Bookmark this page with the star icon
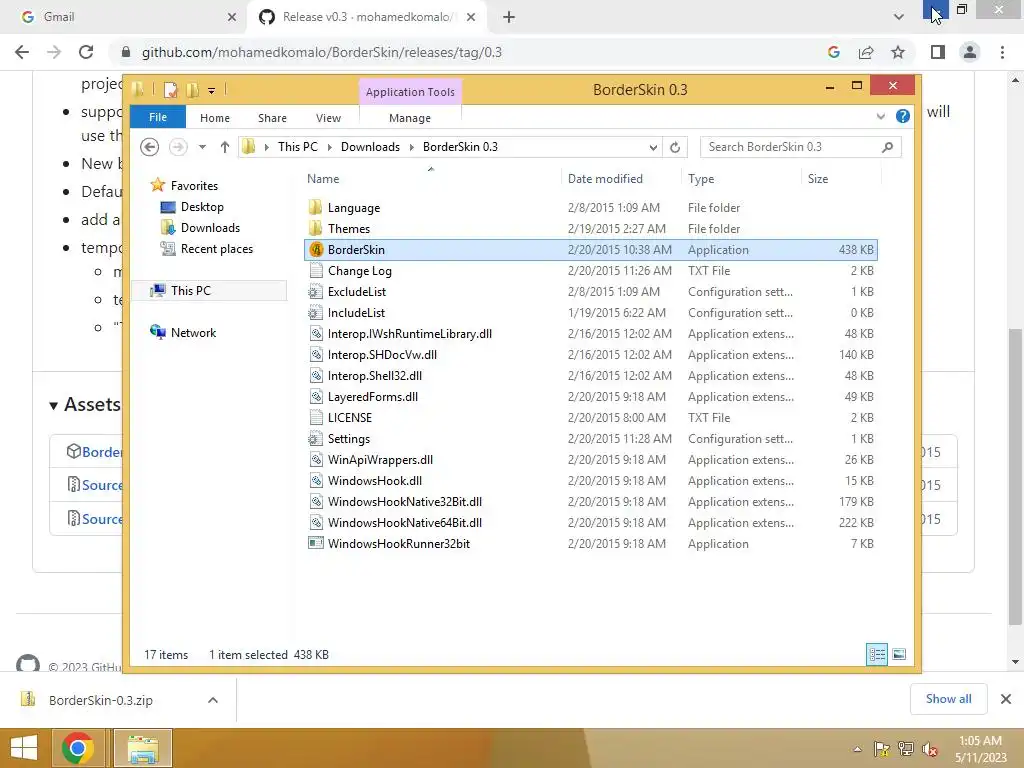1024x768 pixels. tap(898, 52)
